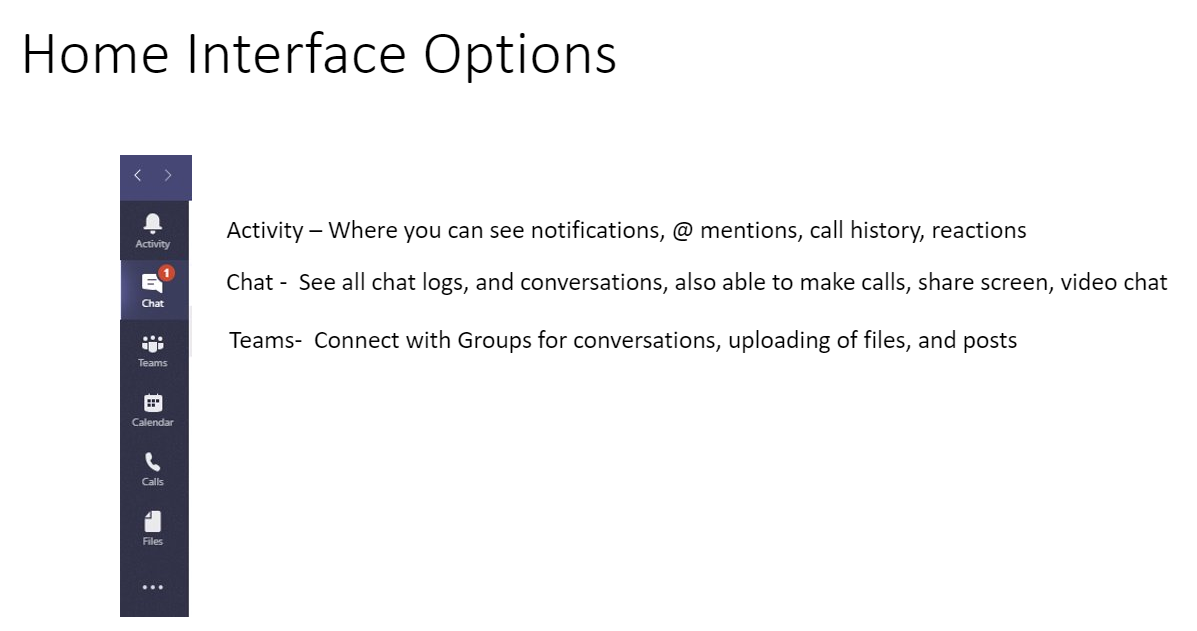This screenshot has width=1197, height=631.
Task: Click the Chat logs description line
Action: coord(696,283)
